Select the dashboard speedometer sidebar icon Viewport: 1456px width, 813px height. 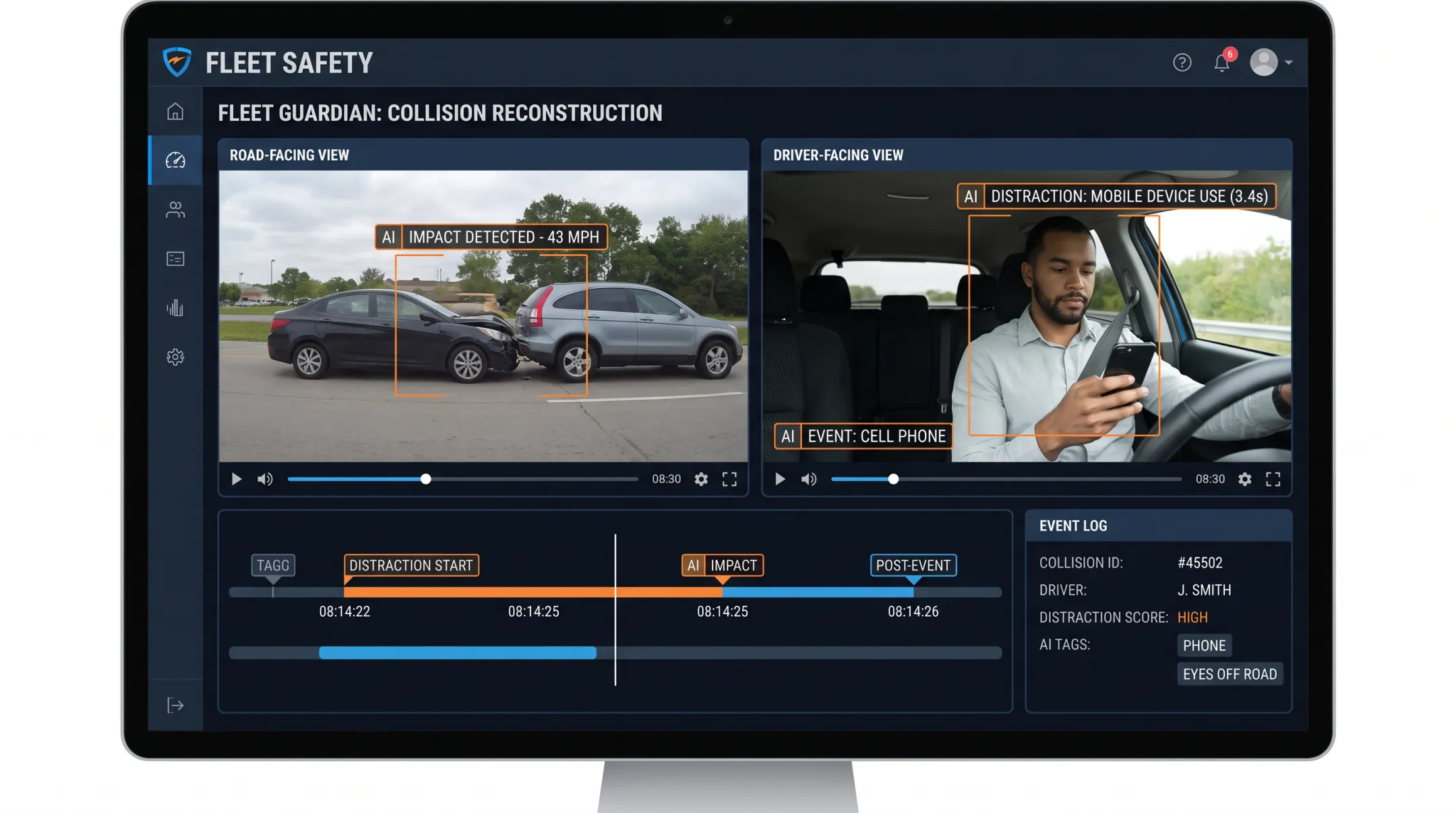tap(175, 160)
